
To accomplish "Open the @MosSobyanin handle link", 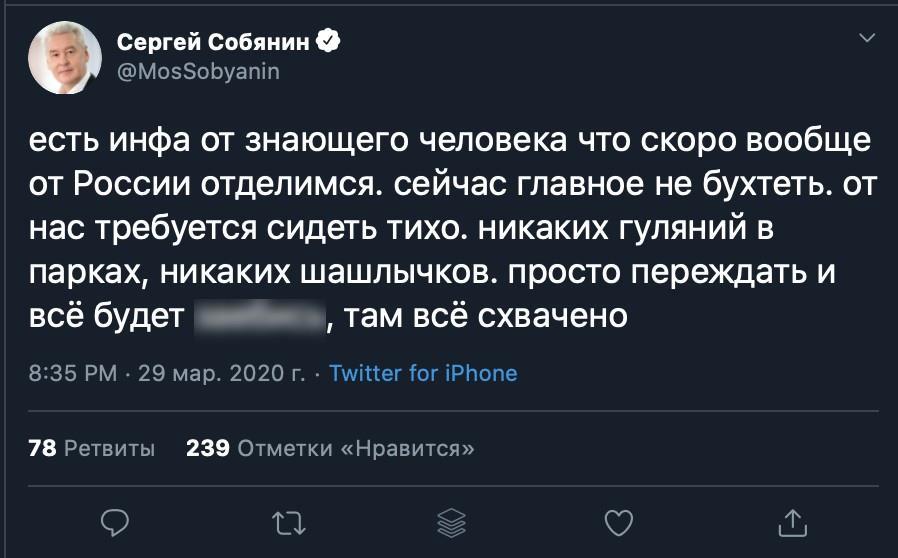I will pos(198,71).
